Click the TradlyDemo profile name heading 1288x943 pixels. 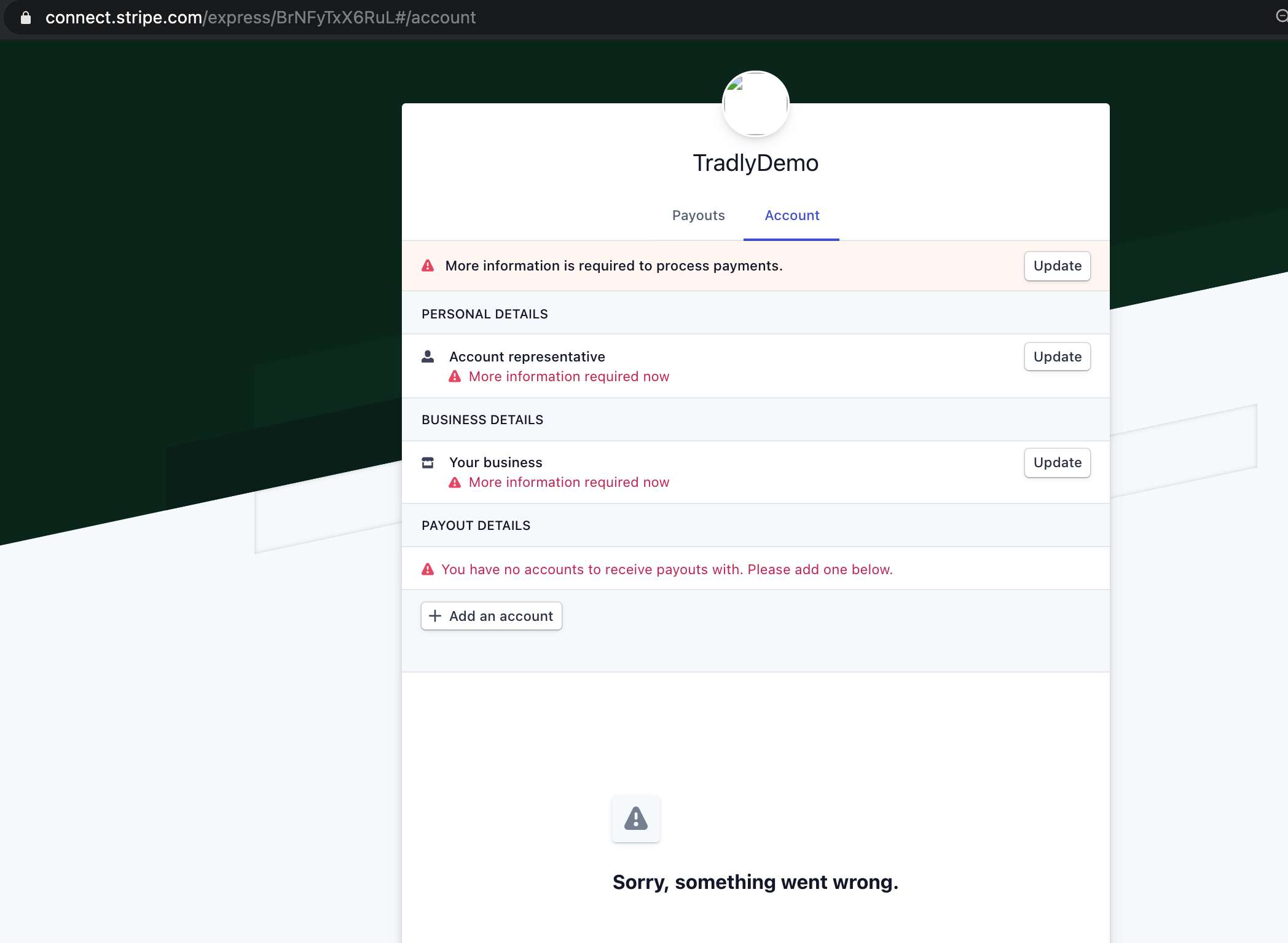[x=755, y=163]
